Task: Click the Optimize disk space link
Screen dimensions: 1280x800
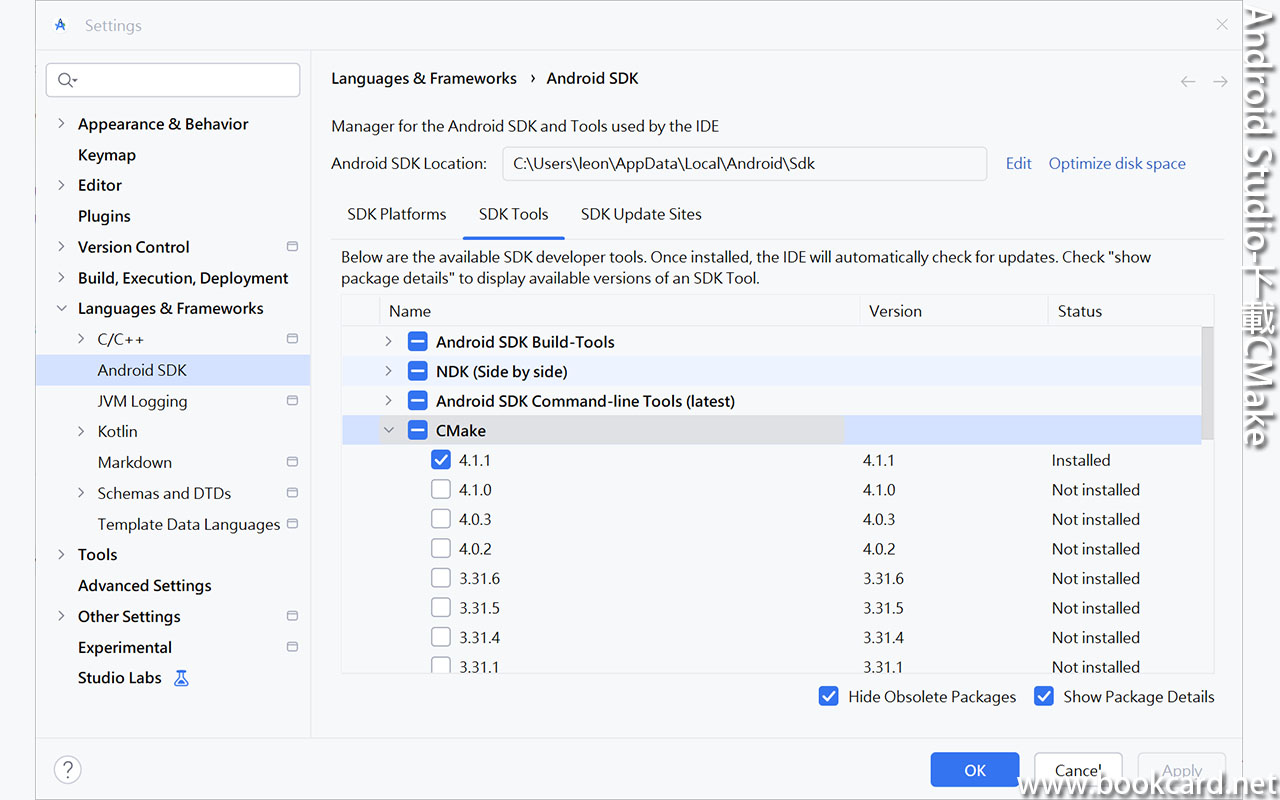Action: click(1117, 164)
